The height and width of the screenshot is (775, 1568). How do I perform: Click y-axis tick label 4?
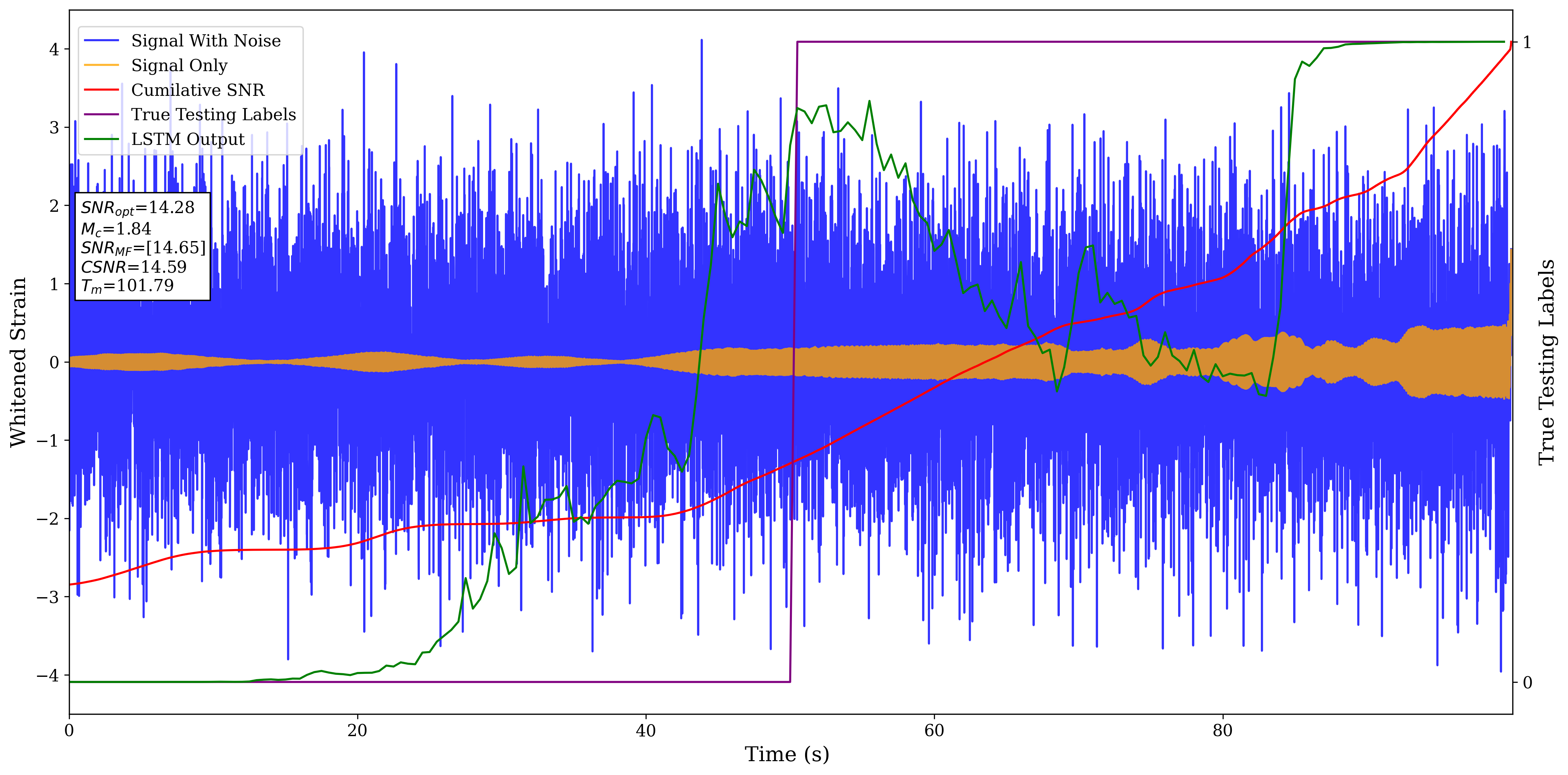(54, 49)
